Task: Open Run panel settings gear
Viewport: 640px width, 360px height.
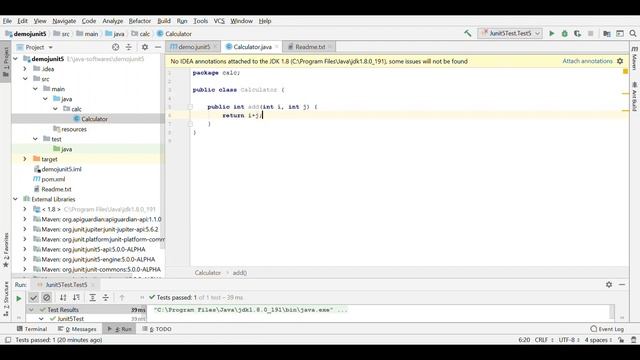Action: 609,284
